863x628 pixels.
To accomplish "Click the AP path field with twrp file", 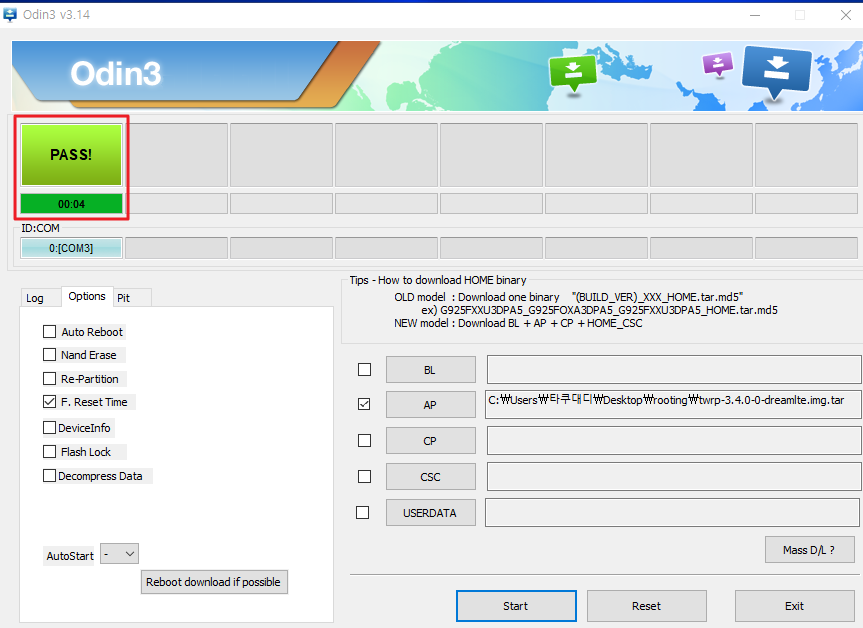I will click(x=673, y=404).
